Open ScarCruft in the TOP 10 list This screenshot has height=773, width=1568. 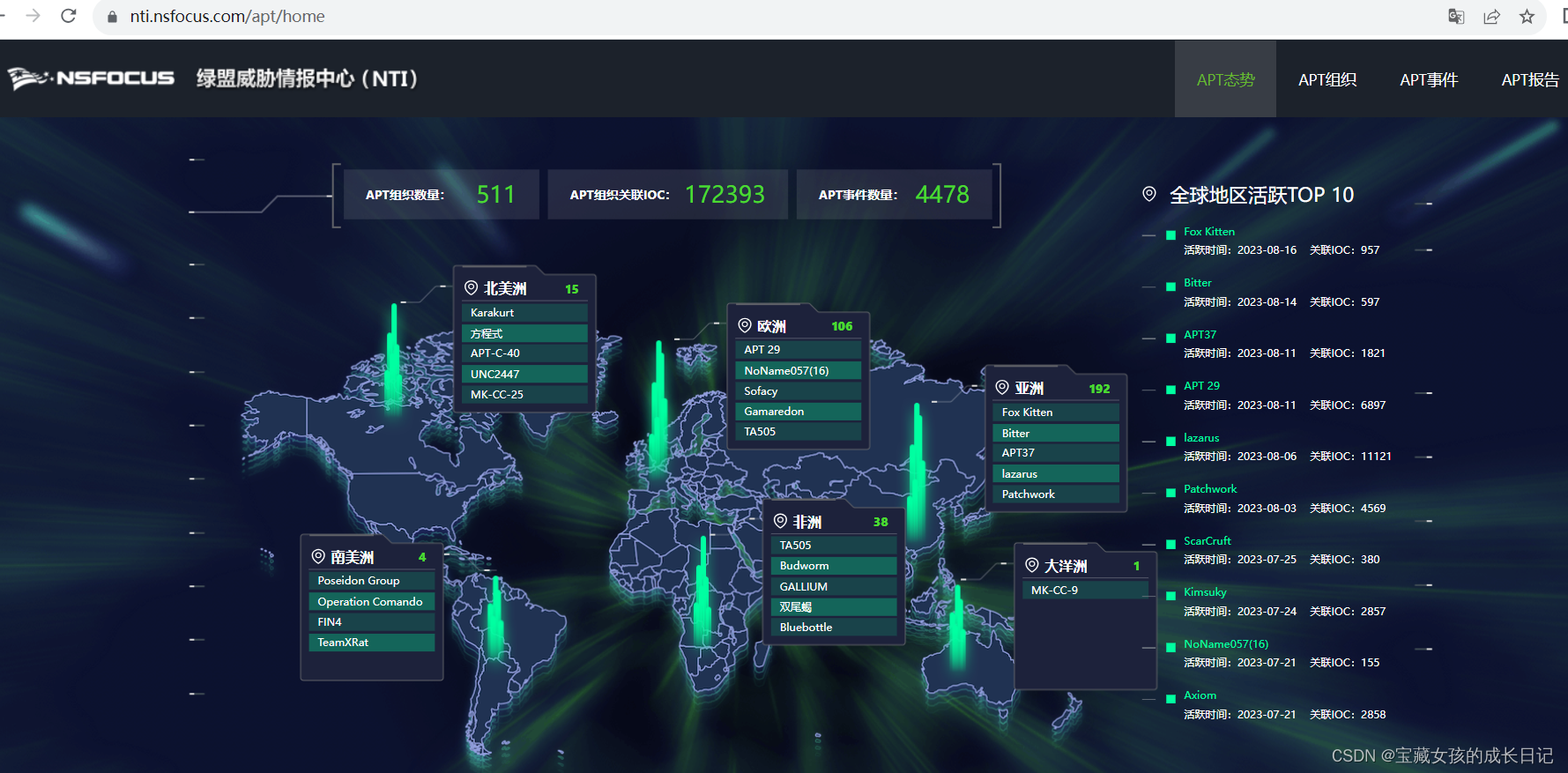click(x=1208, y=541)
